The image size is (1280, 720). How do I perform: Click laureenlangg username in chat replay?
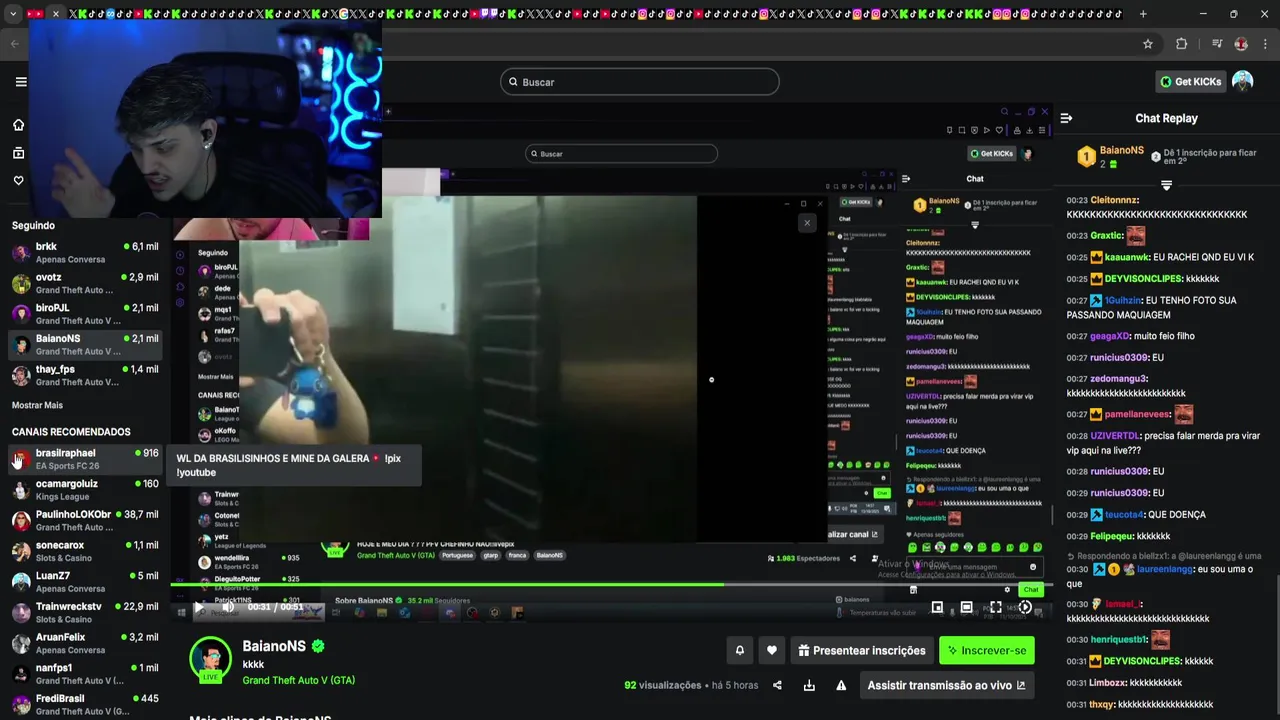point(1165,569)
